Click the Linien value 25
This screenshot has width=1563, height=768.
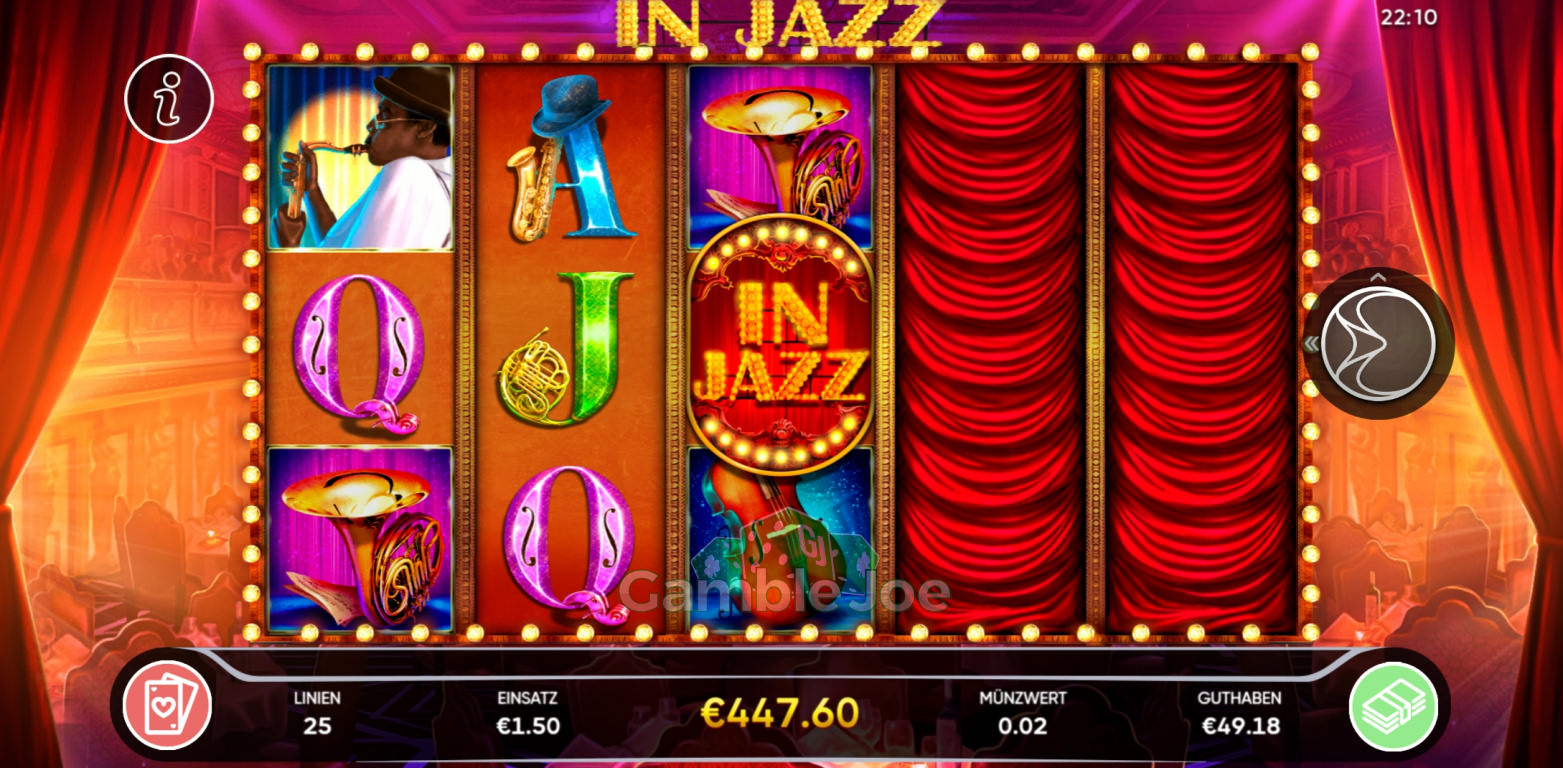[x=317, y=726]
